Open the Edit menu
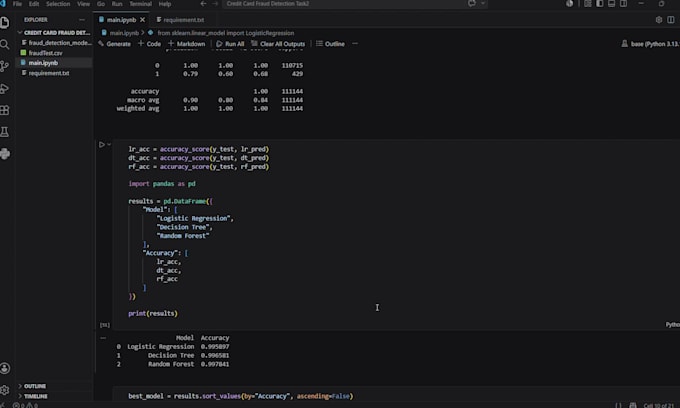Image resolution: width=680 pixels, height=408 pixels. (34, 3)
